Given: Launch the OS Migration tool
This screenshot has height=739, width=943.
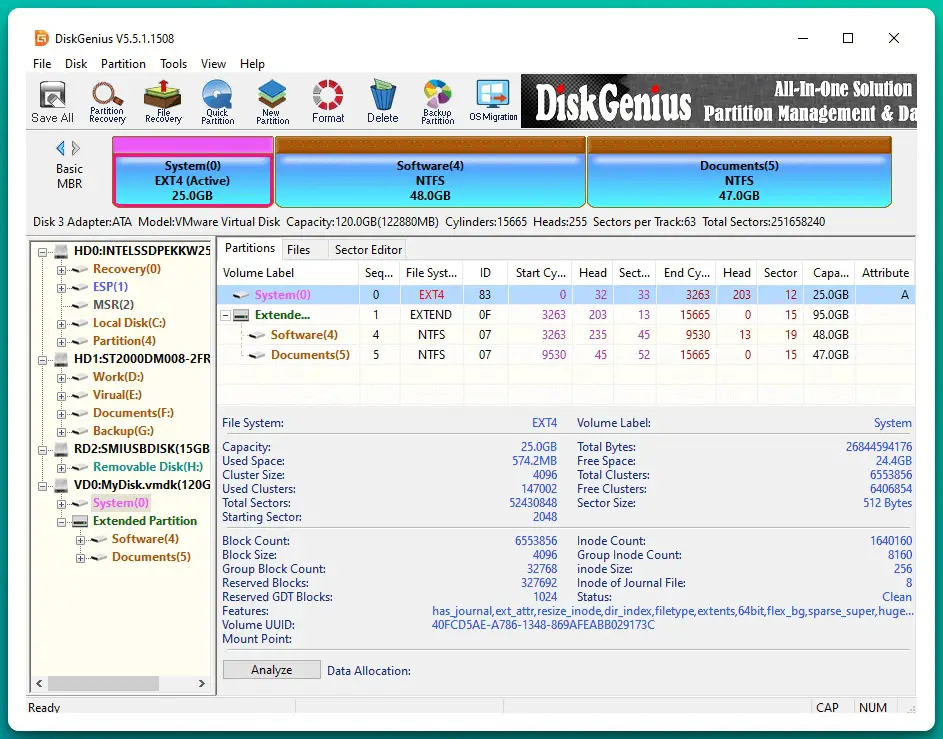Looking at the screenshot, I should click(x=491, y=100).
